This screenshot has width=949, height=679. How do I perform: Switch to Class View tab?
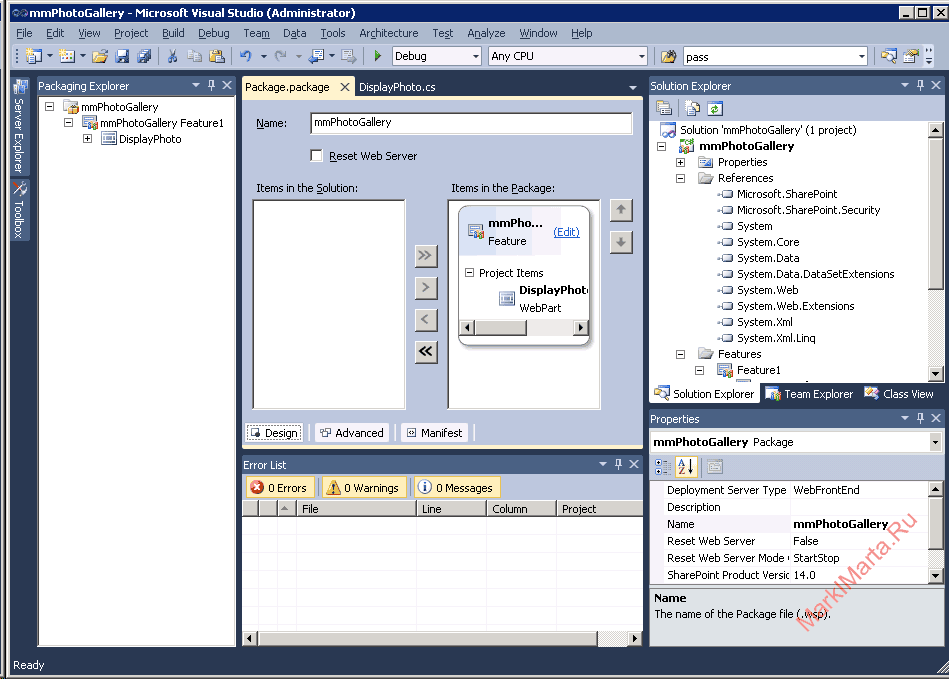[898, 394]
